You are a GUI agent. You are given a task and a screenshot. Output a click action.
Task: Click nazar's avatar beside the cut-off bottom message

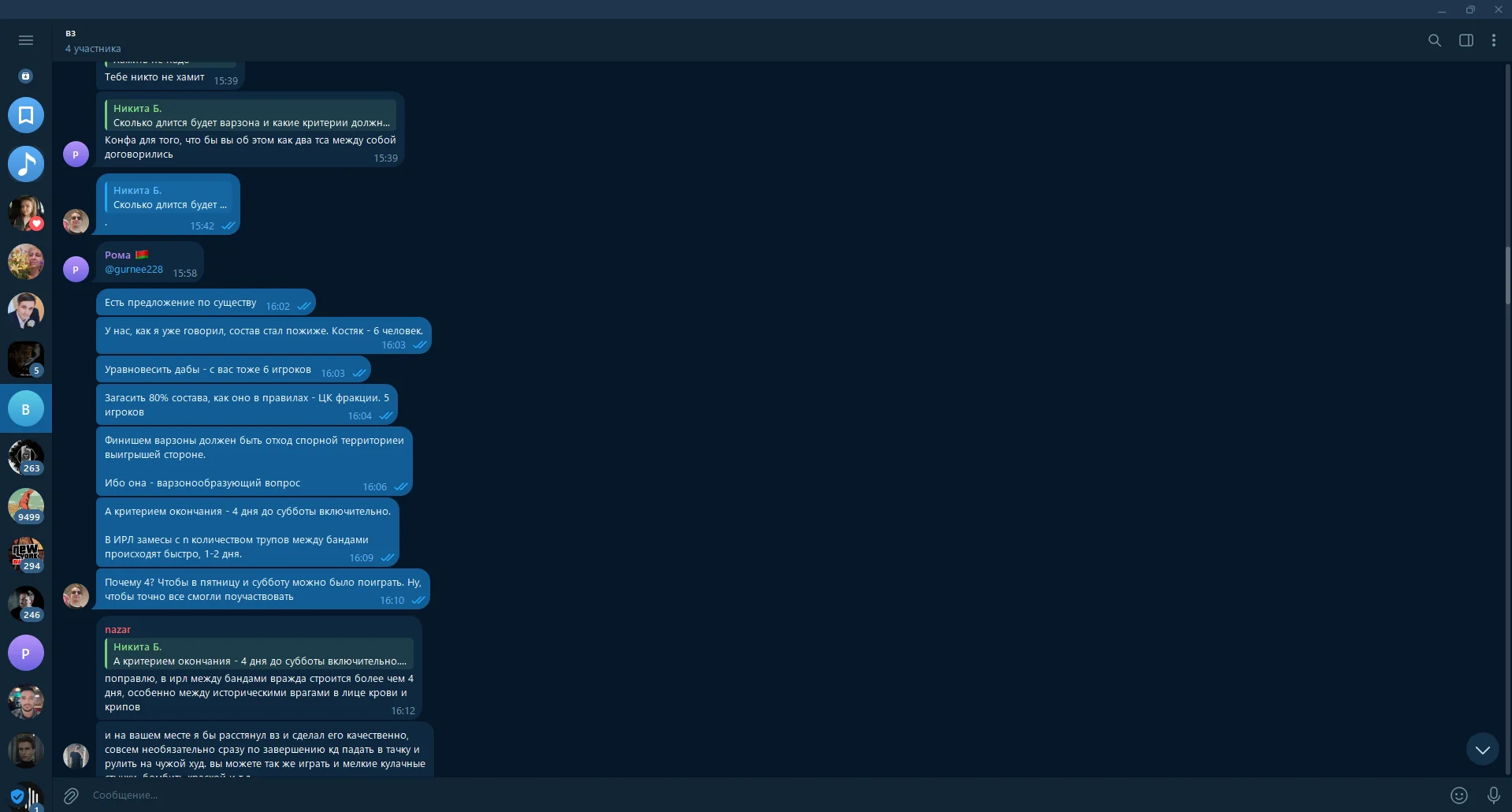[x=76, y=756]
